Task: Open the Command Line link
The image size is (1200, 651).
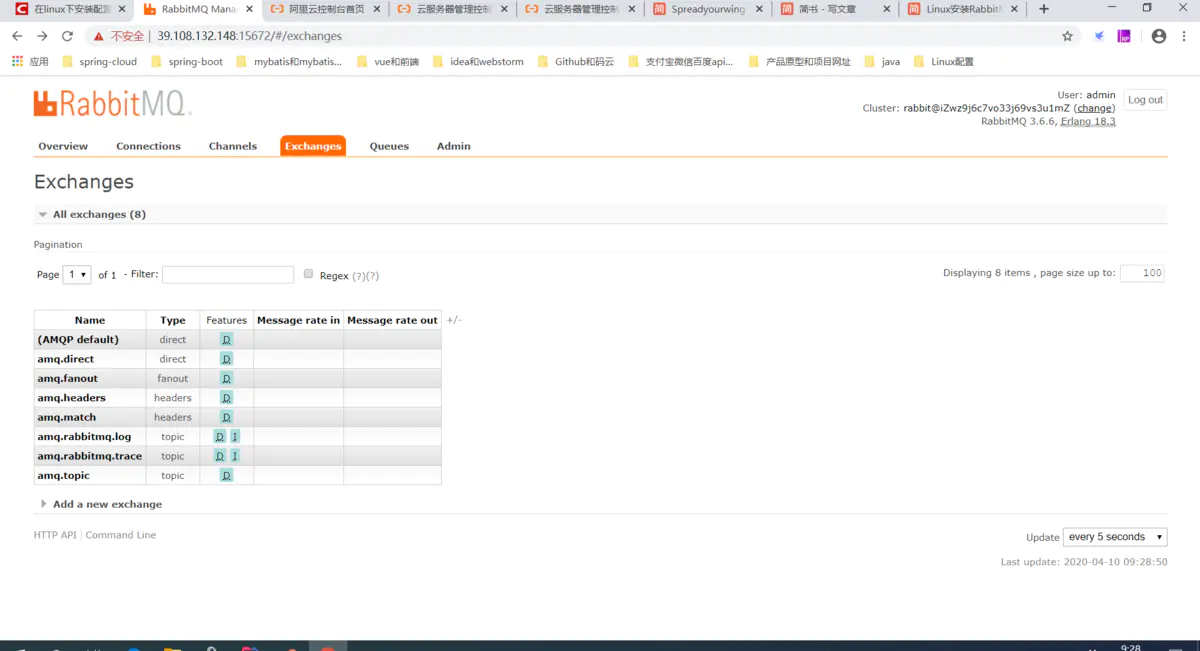Action: [121, 535]
